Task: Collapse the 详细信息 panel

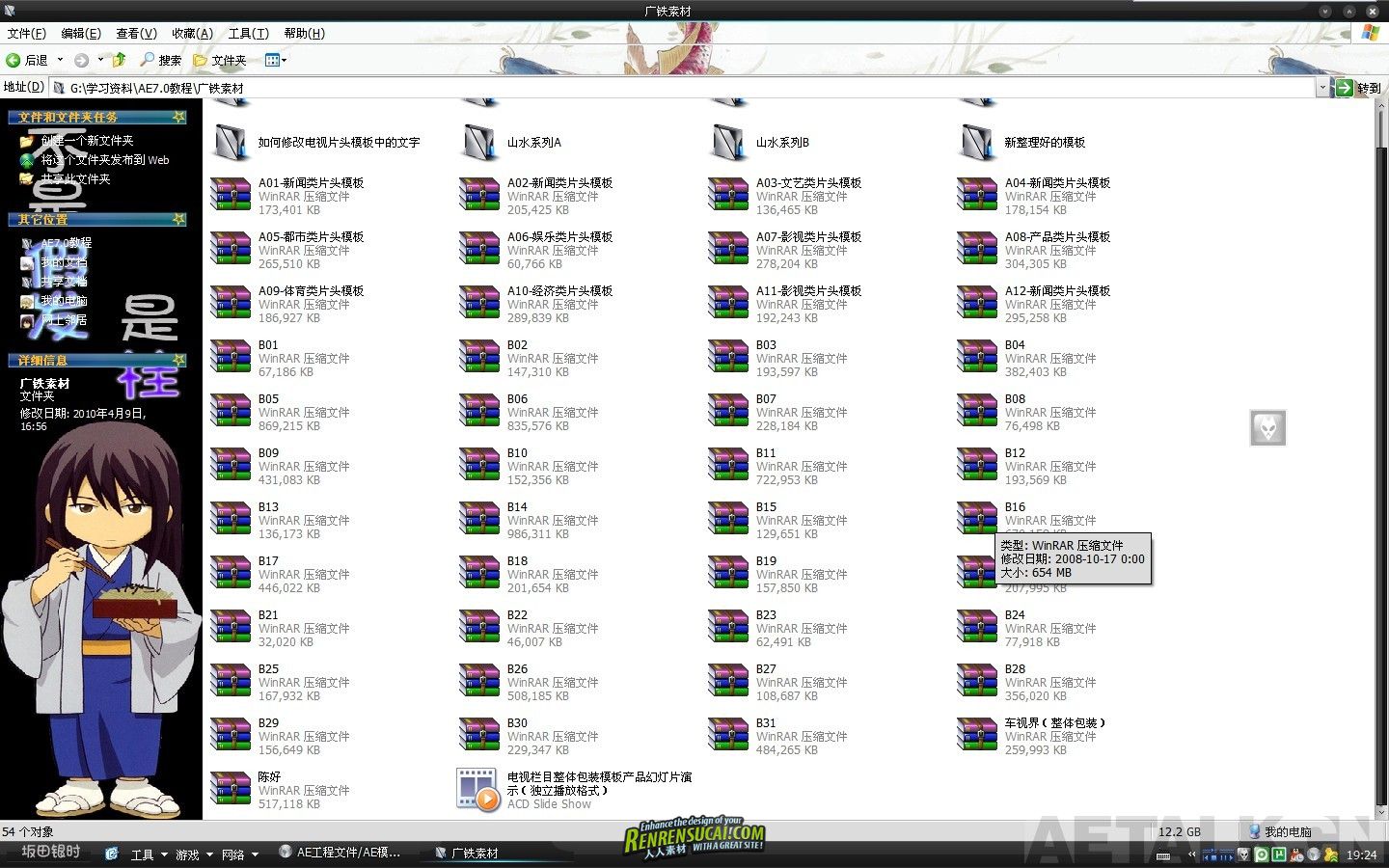Action: [178, 360]
